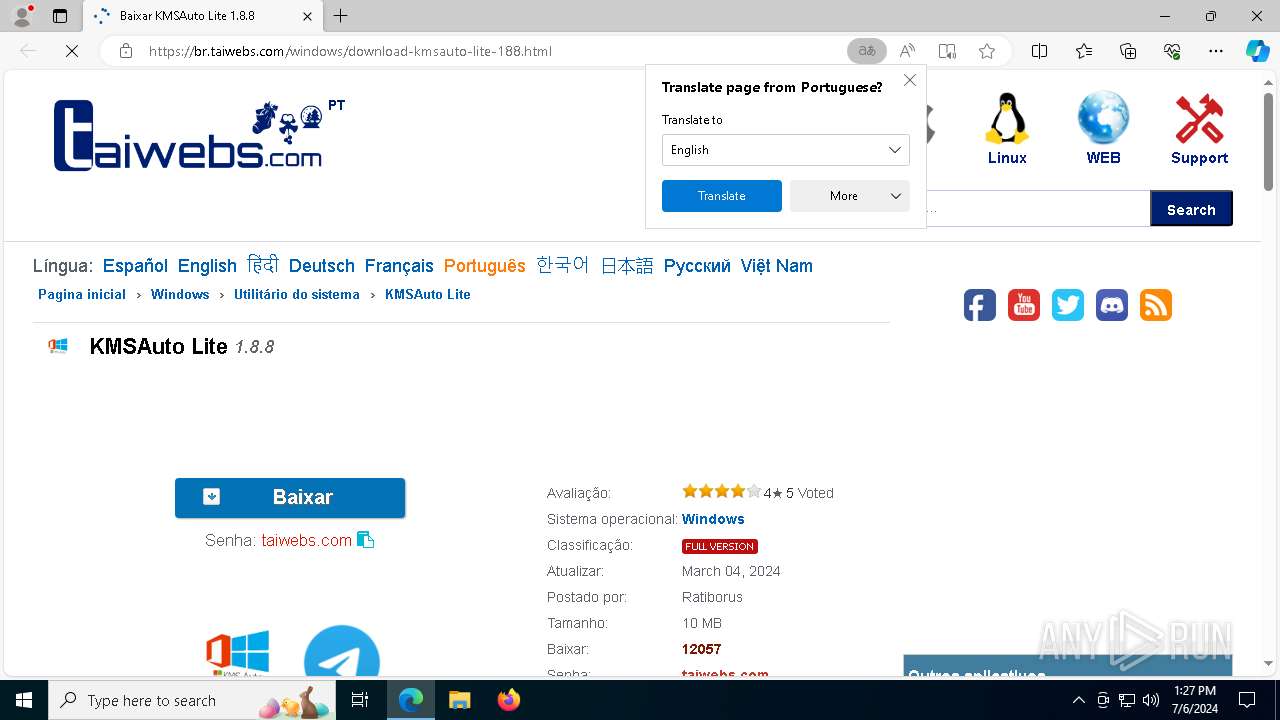Image resolution: width=1280 pixels, height=720 pixels.
Task: Switch language to English
Action: click(x=207, y=266)
